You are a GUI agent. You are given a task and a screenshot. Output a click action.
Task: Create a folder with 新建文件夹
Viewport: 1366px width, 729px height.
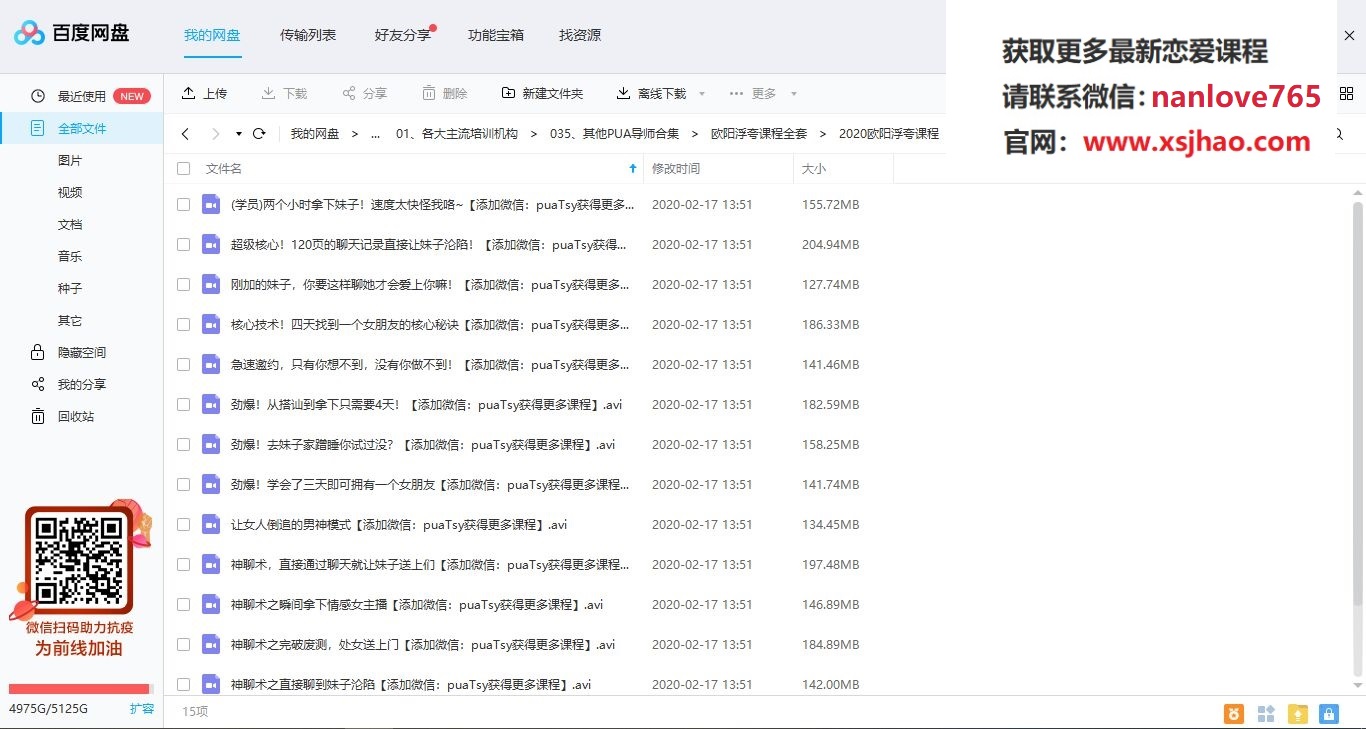[542, 93]
